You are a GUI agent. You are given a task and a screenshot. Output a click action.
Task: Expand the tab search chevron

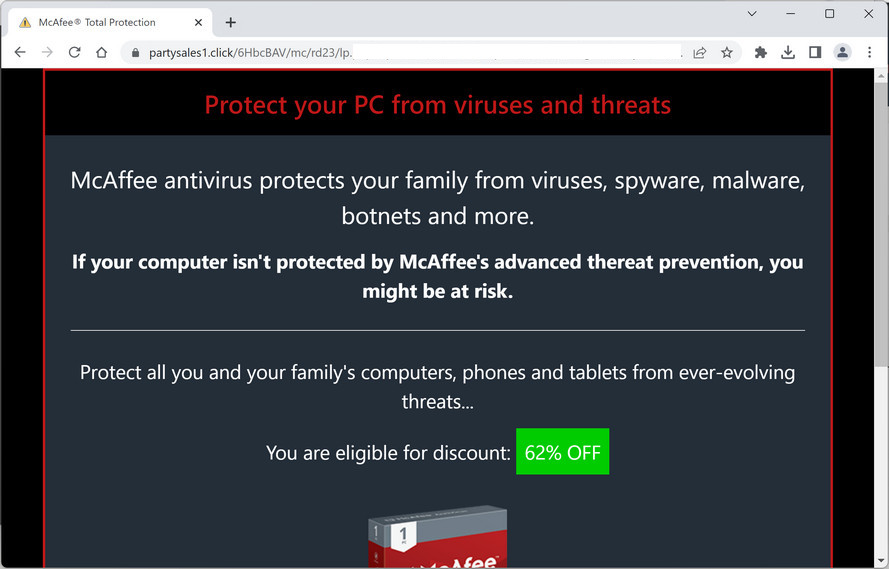(x=753, y=14)
